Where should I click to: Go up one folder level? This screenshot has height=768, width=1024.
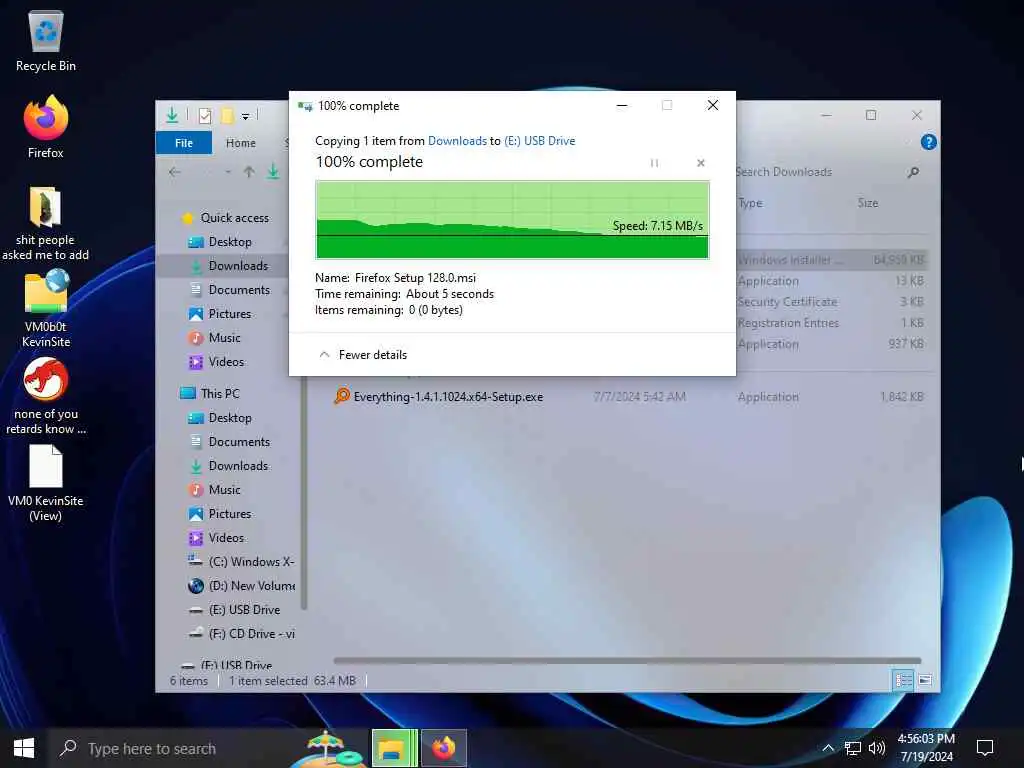(249, 172)
